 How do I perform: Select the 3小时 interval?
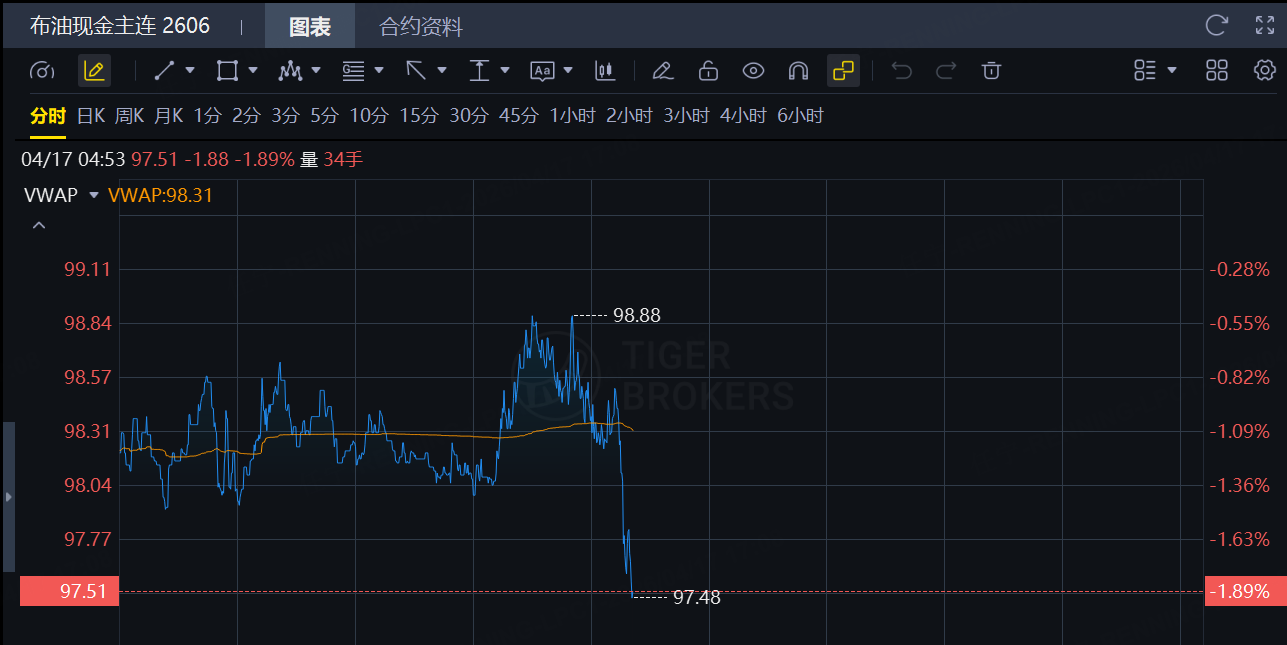click(x=686, y=116)
